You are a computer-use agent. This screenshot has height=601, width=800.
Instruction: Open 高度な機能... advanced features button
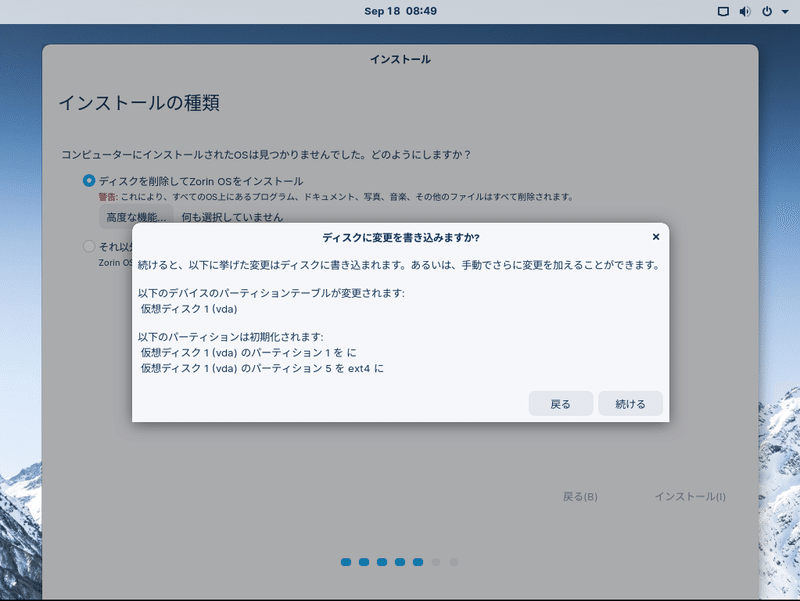136,217
